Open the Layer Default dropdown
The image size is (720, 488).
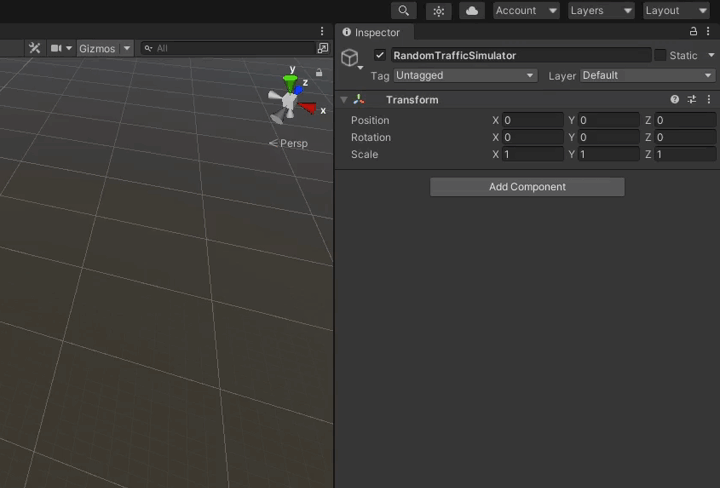pos(647,76)
